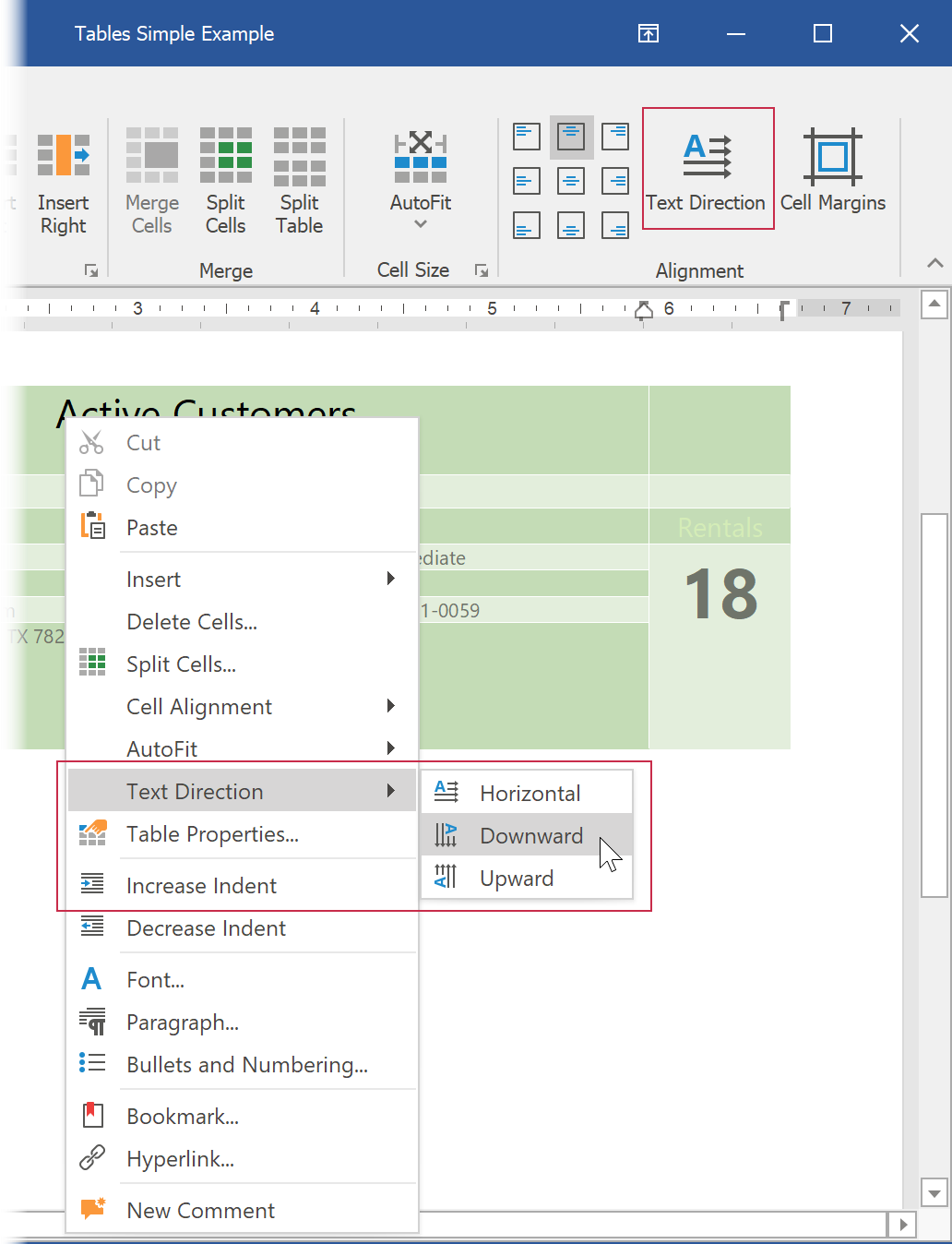
Task: Toggle the top center alignment button
Action: coord(571,137)
